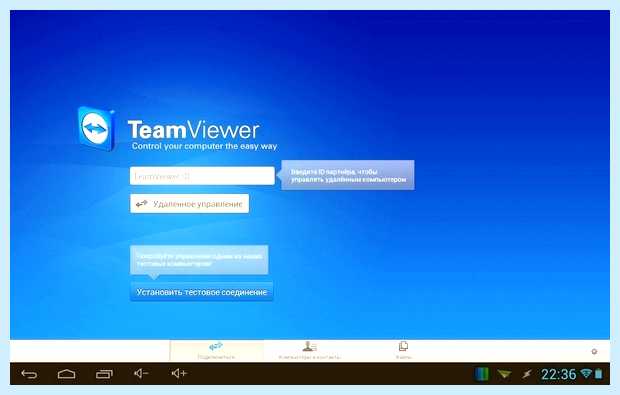Click the Удаленное управление button

189,204
